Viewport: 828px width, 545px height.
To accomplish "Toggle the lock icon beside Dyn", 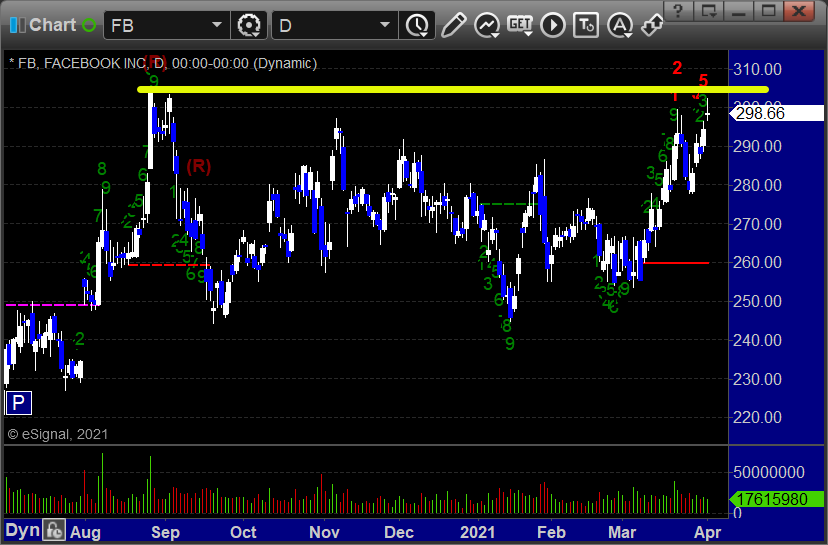I will click(x=54, y=530).
